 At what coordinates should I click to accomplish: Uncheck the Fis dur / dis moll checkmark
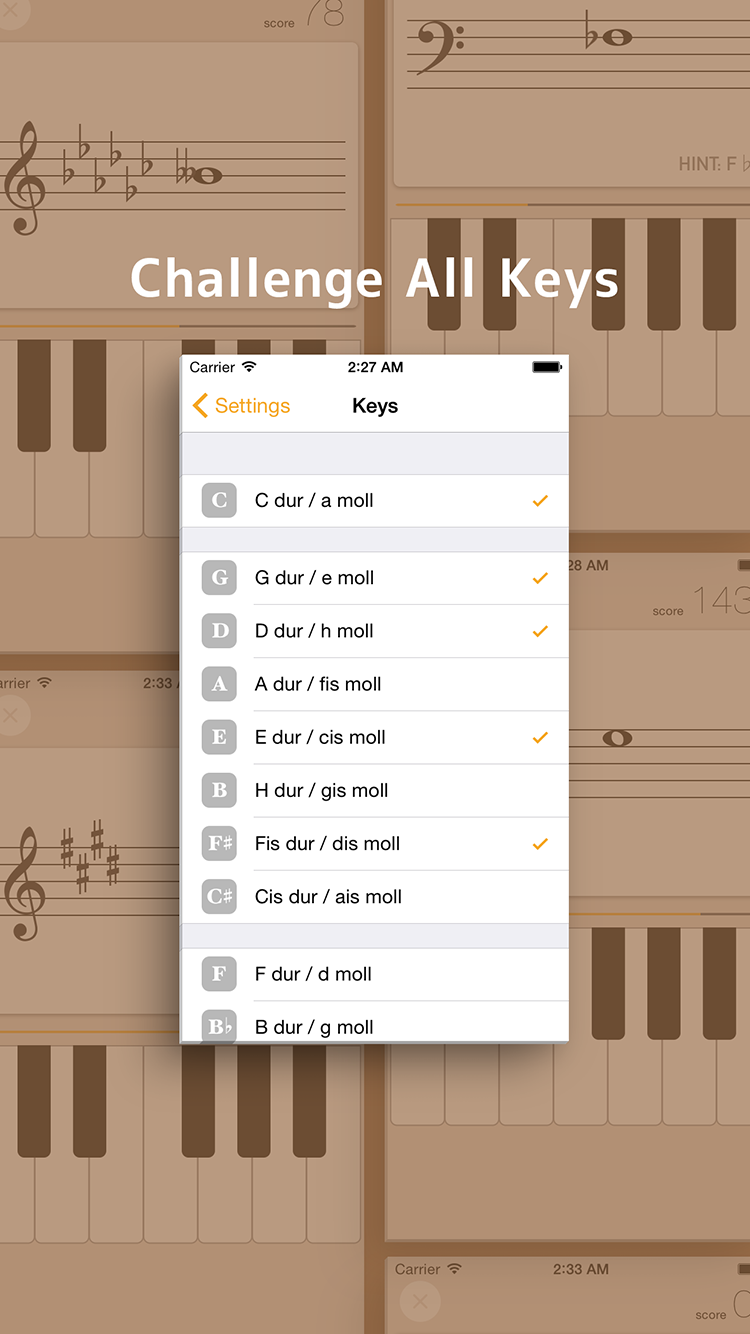[x=540, y=843]
